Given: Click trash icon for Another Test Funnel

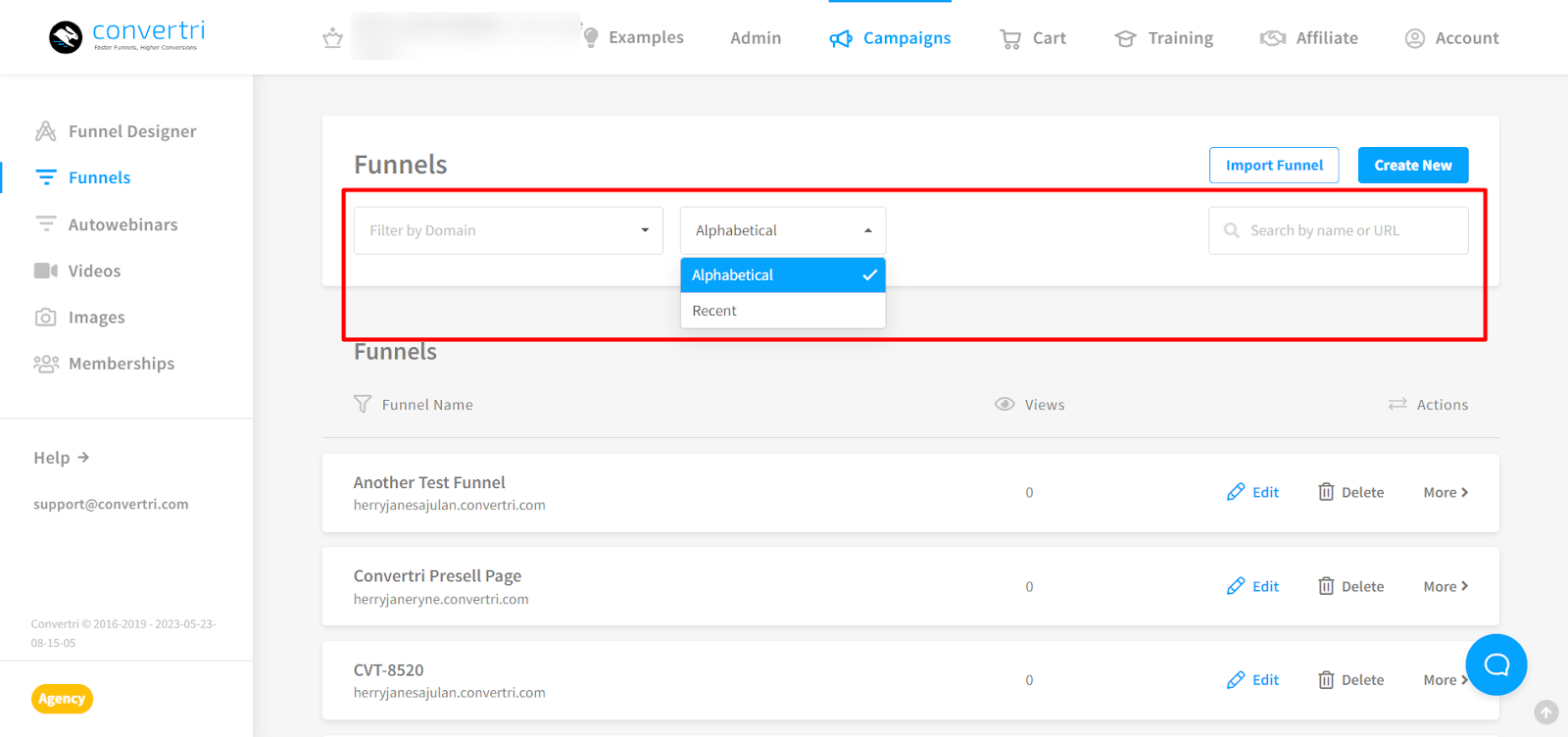Looking at the screenshot, I should point(1326,492).
